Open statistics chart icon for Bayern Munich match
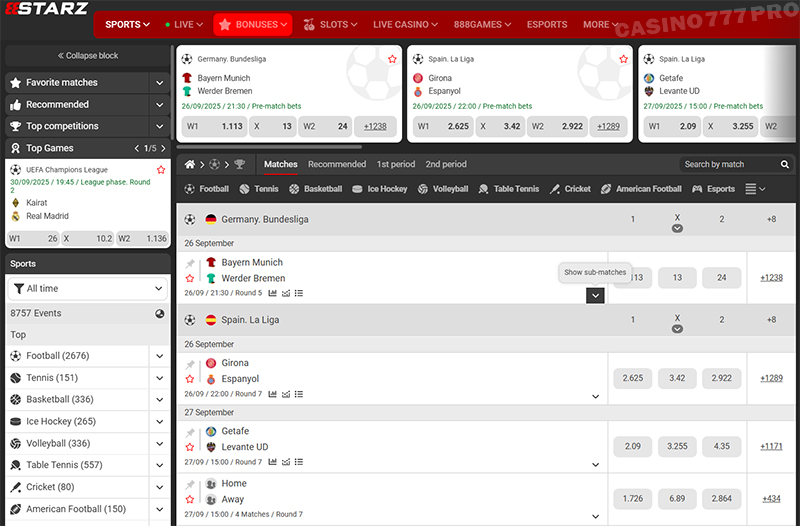Image resolution: width=800 pixels, height=526 pixels. (x=272, y=293)
